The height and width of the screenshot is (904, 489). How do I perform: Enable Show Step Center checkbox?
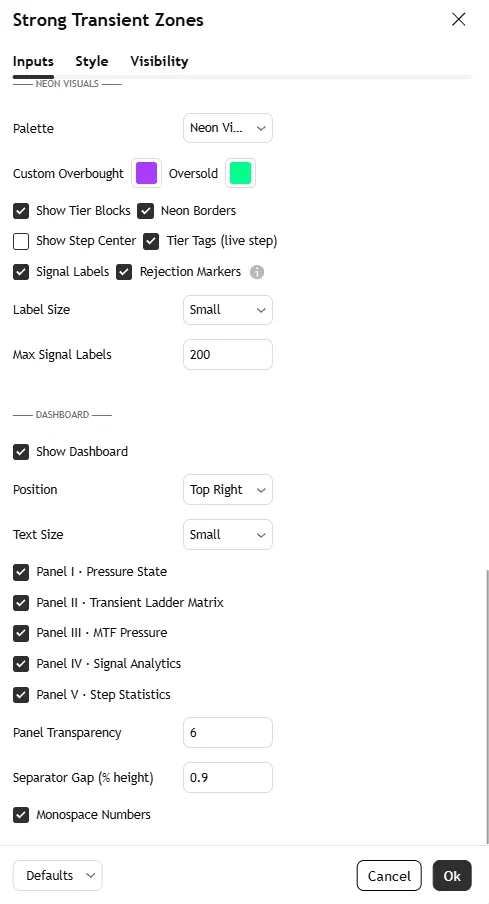[21, 241]
